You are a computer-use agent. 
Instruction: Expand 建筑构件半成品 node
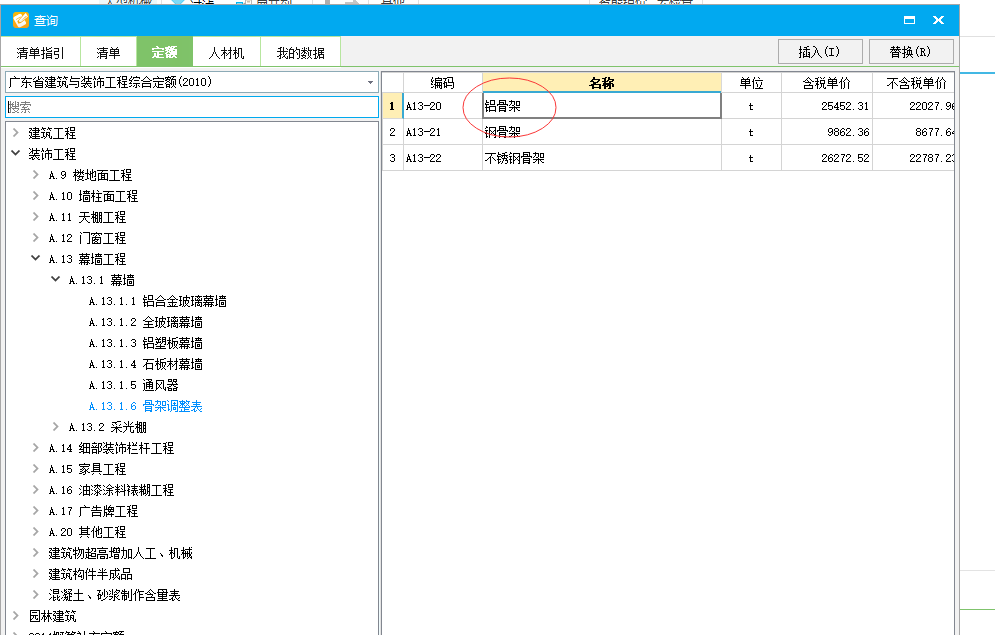pos(36,573)
